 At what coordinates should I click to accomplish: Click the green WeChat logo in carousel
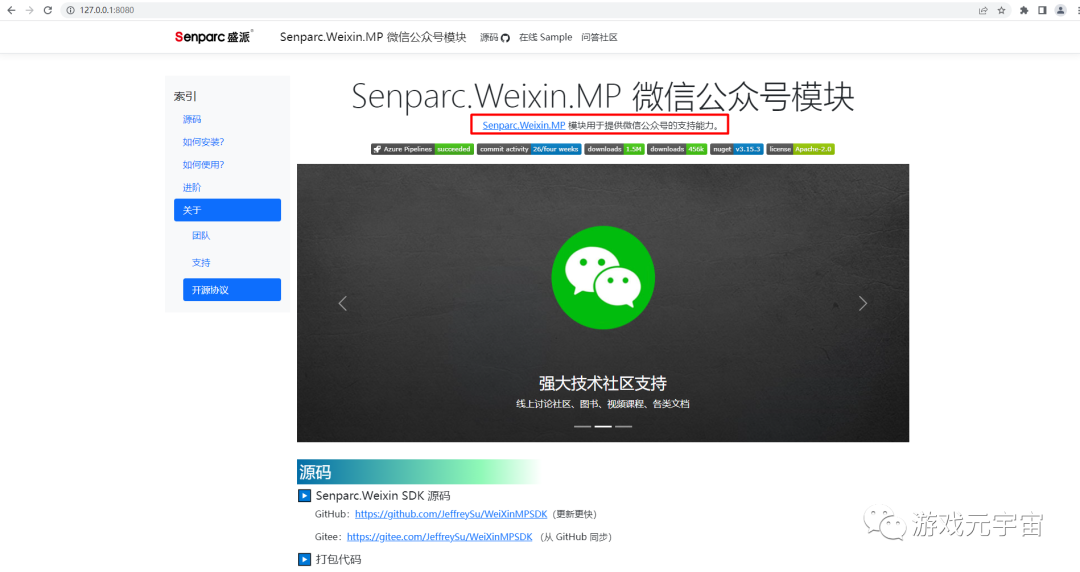pos(603,278)
